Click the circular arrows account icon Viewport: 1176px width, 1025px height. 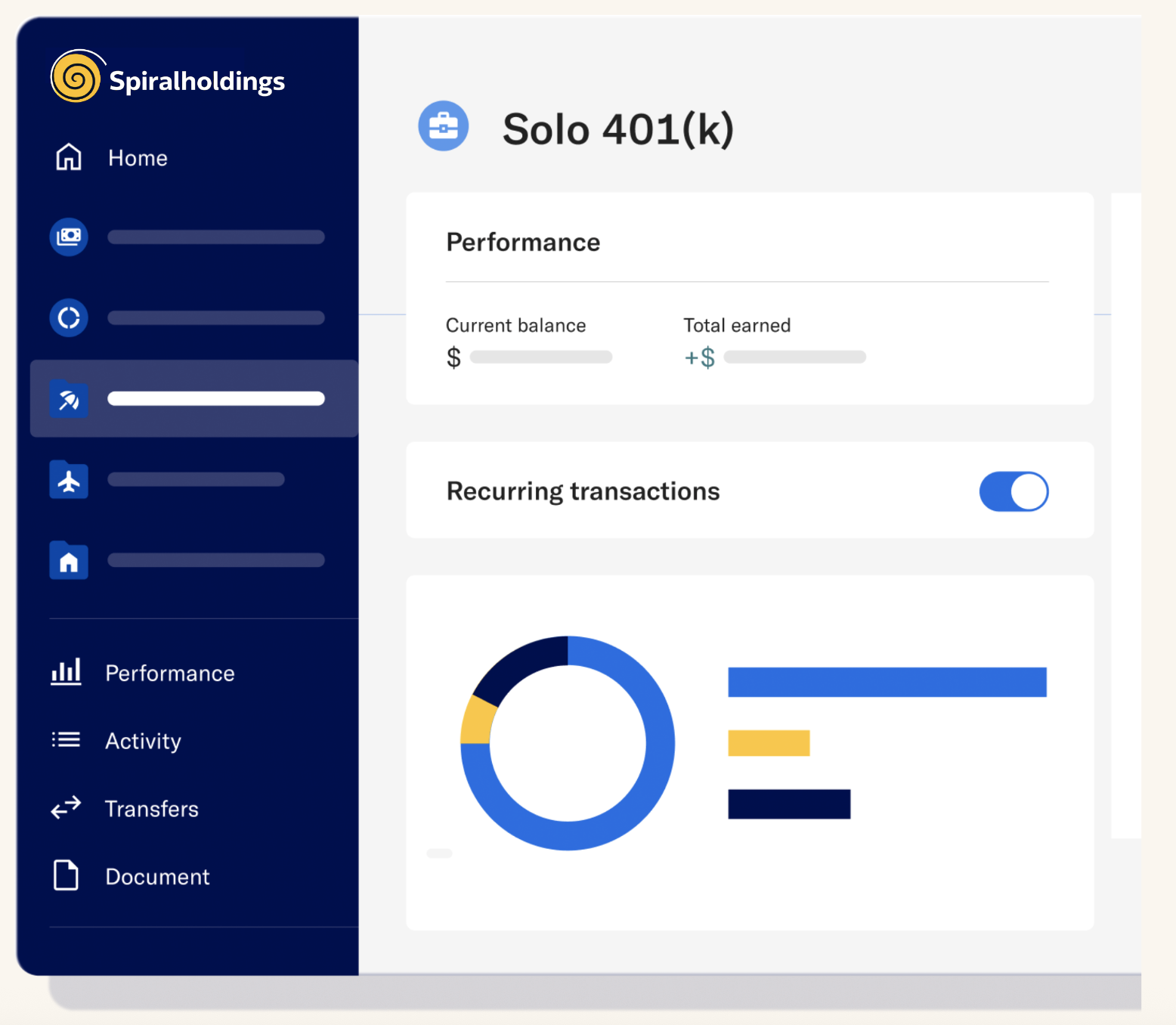(68, 317)
